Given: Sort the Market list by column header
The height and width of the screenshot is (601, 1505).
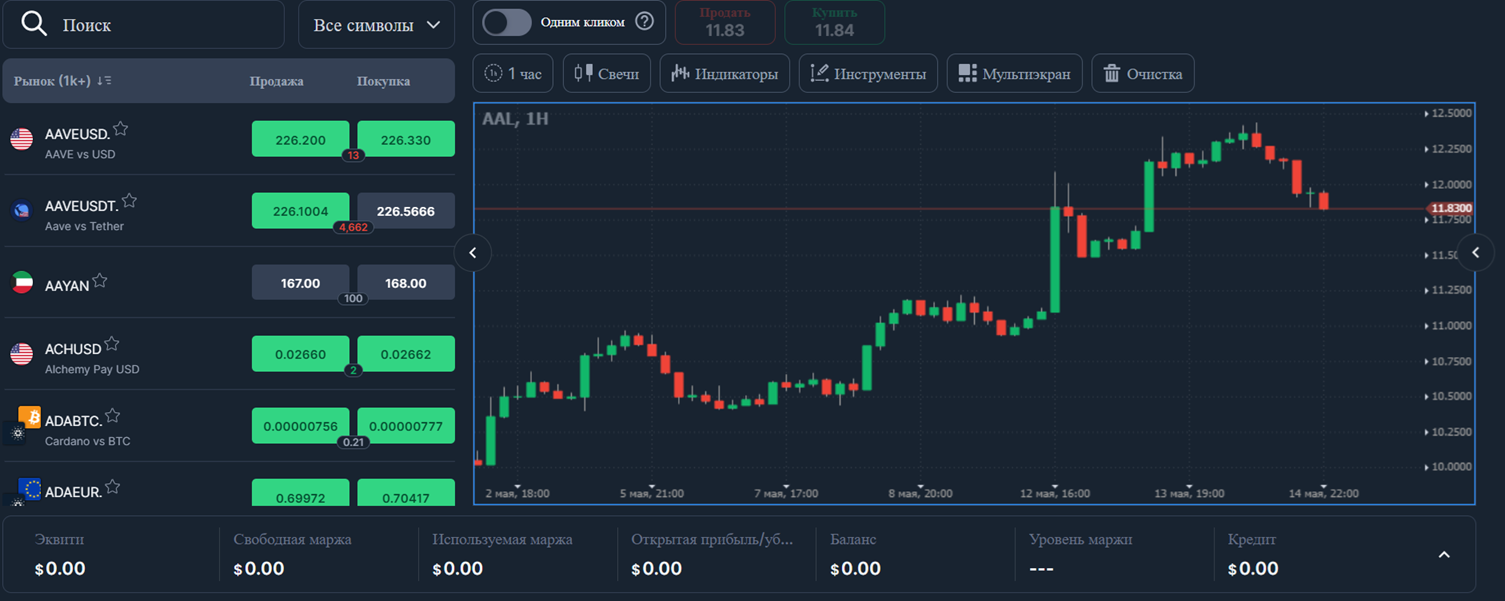Looking at the screenshot, I should point(62,81).
